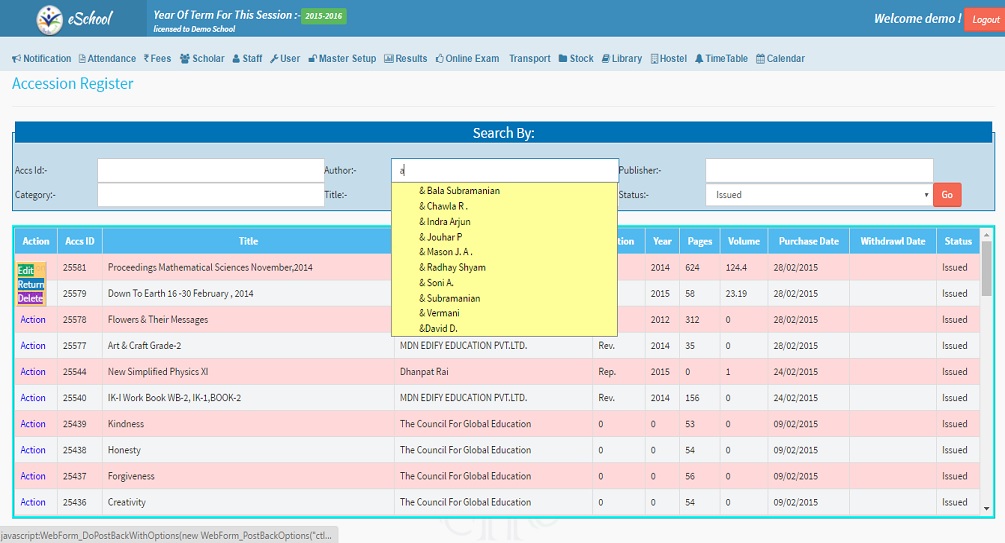Open the Fees menu
Viewport: 1005px width, 543px height.
point(157,59)
